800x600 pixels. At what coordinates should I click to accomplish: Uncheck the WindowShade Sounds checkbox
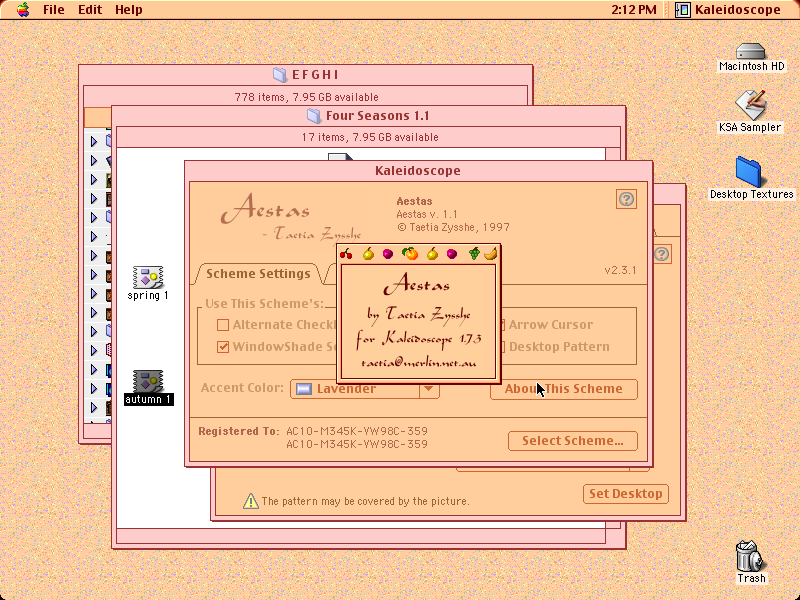223,347
